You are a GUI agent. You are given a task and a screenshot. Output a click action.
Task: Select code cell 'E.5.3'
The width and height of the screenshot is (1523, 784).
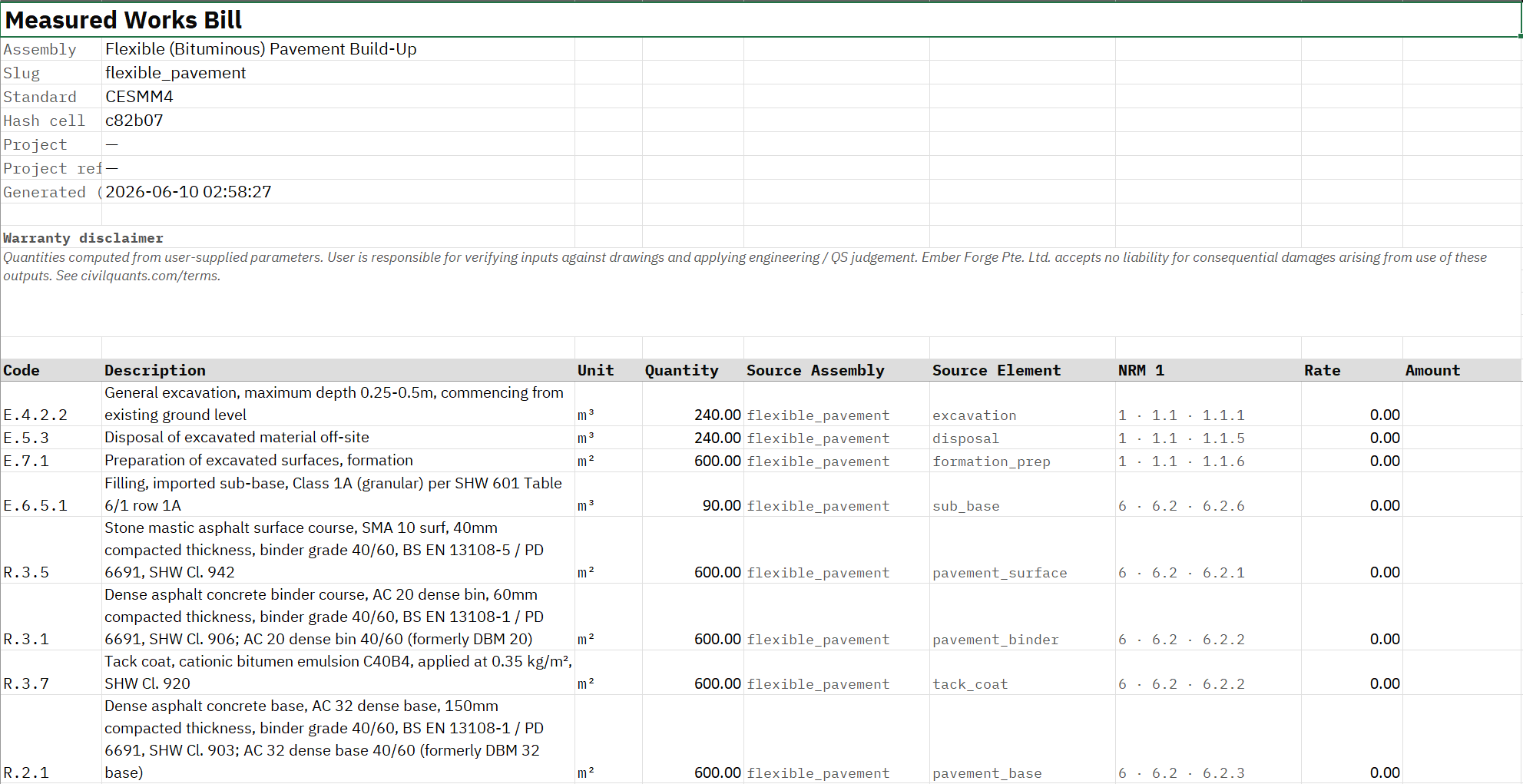pos(51,438)
